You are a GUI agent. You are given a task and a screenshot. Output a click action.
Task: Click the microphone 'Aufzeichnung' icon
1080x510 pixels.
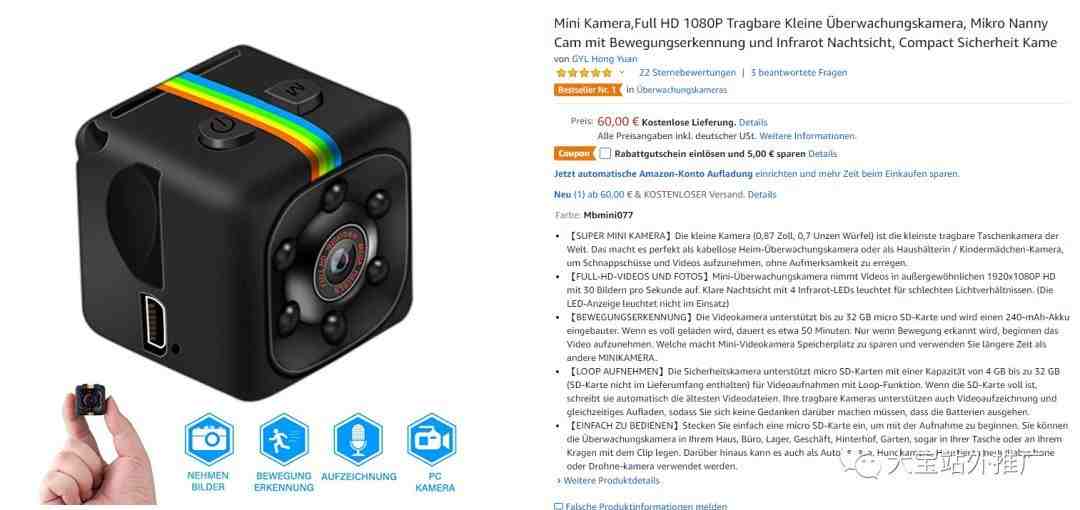[x=357, y=439]
